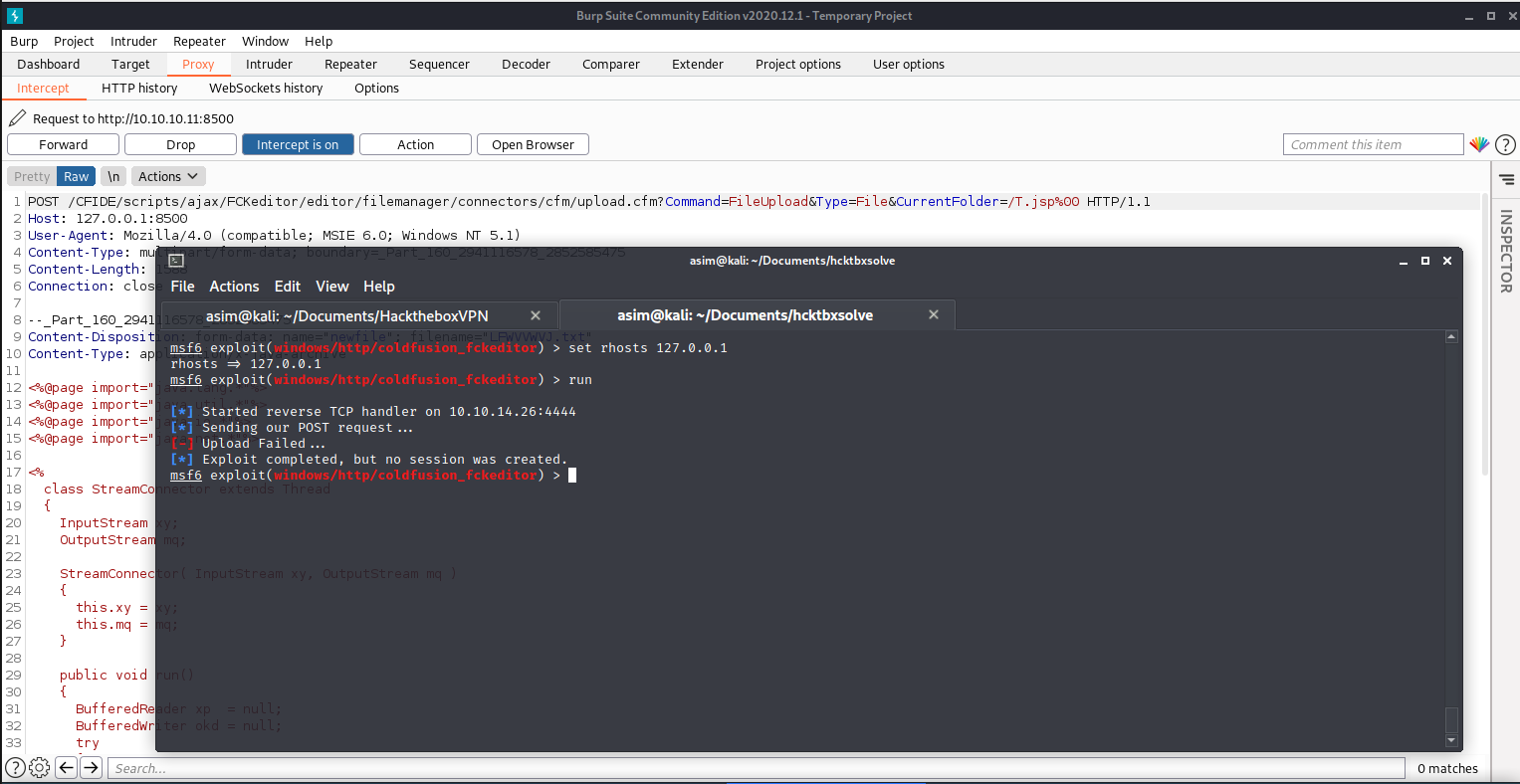Switch to the Dashboard tab
Viewport: 1520px width, 784px height.
coord(49,64)
